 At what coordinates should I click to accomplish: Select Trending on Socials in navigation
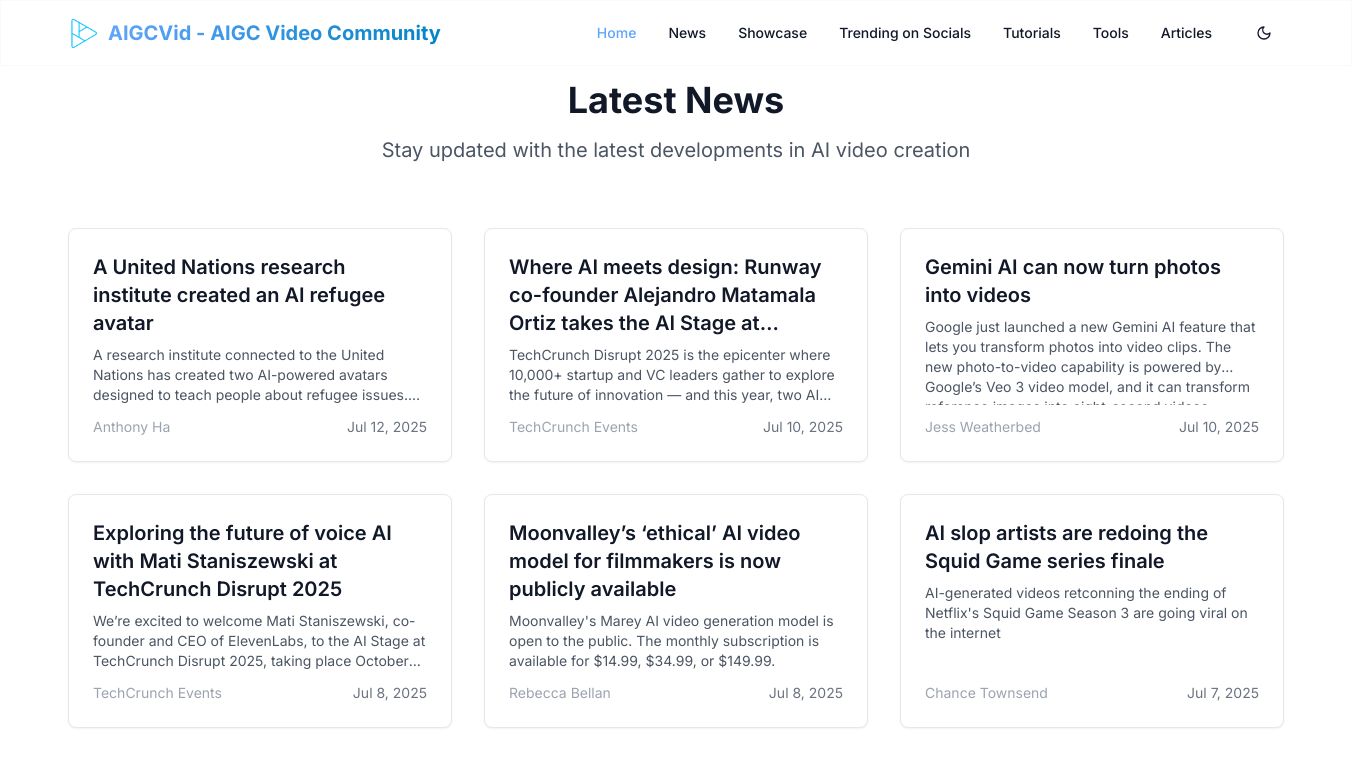click(x=905, y=33)
